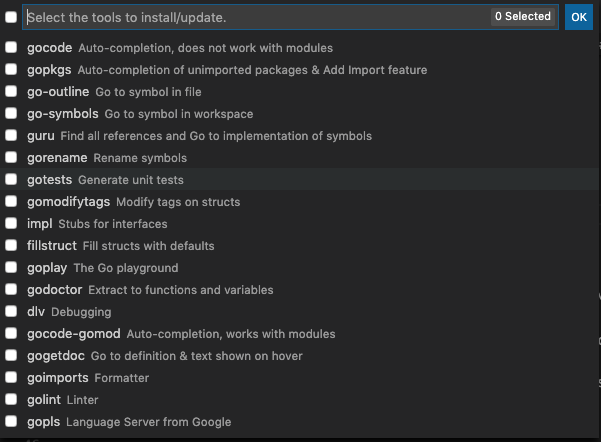This screenshot has width=601, height=442.
Task: Click the gocode-gomod auto-completion entry
Action: (x=299, y=334)
